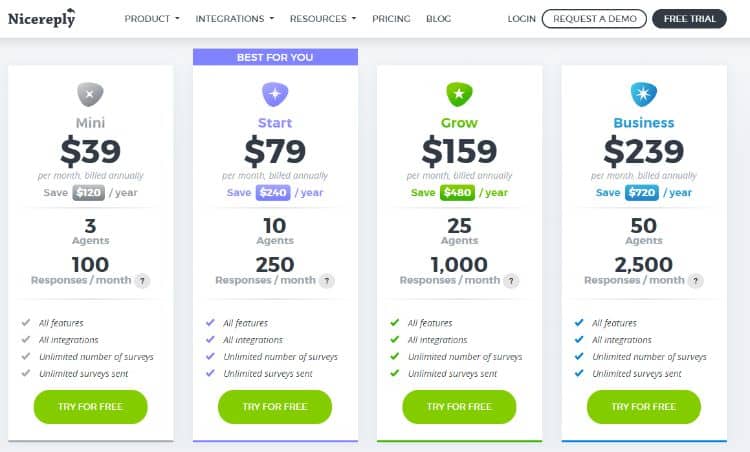Expand the Resources dropdown menu
Viewport: 750px width, 452px height.
323,19
